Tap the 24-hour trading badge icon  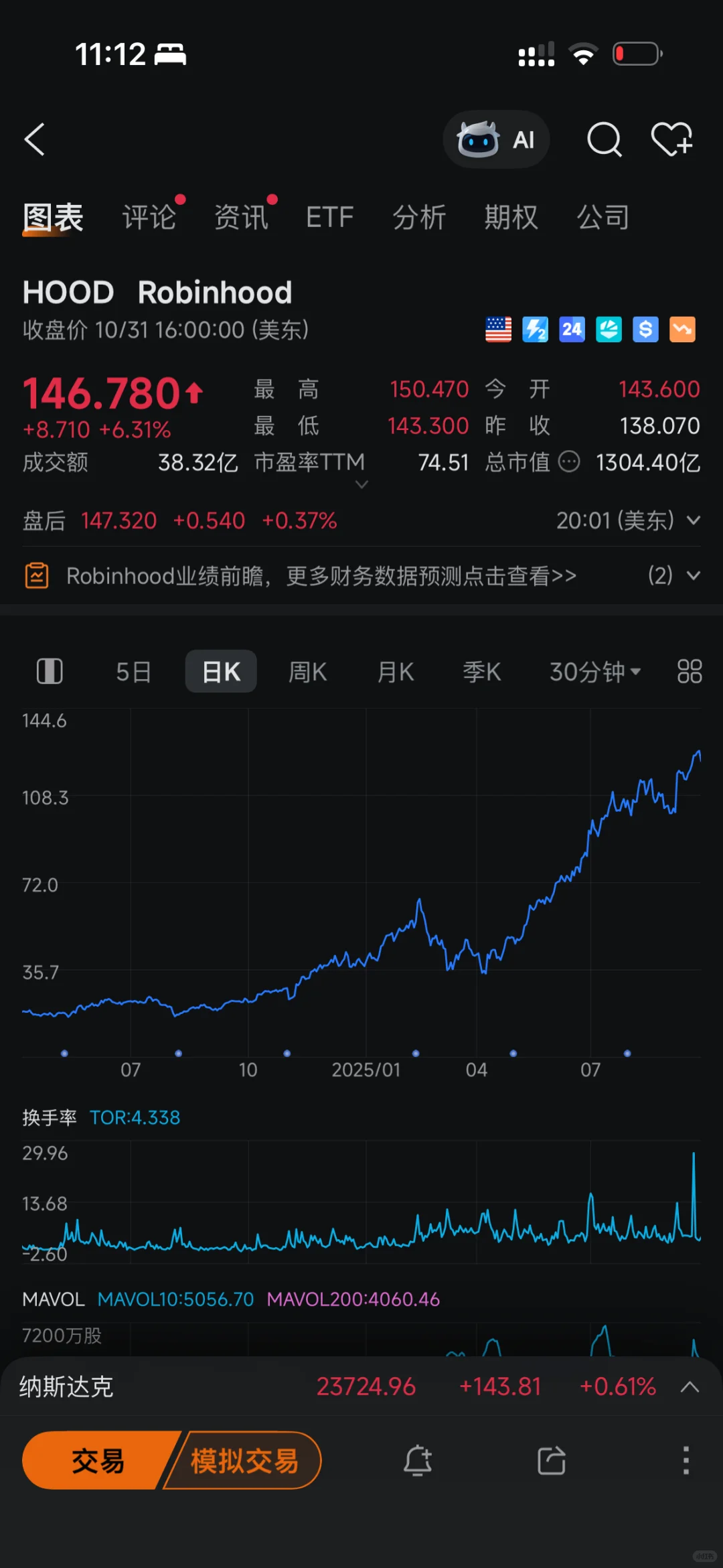[572, 330]
